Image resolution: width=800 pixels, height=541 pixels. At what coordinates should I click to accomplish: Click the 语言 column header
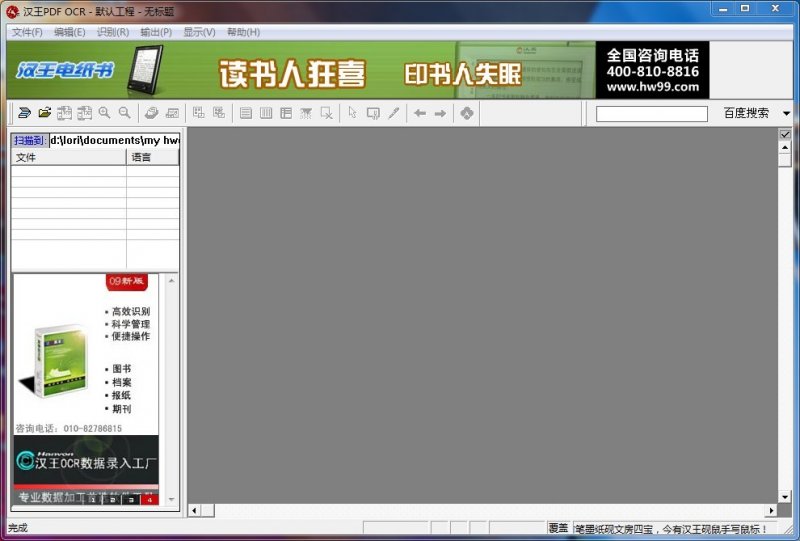click(153, 158)
